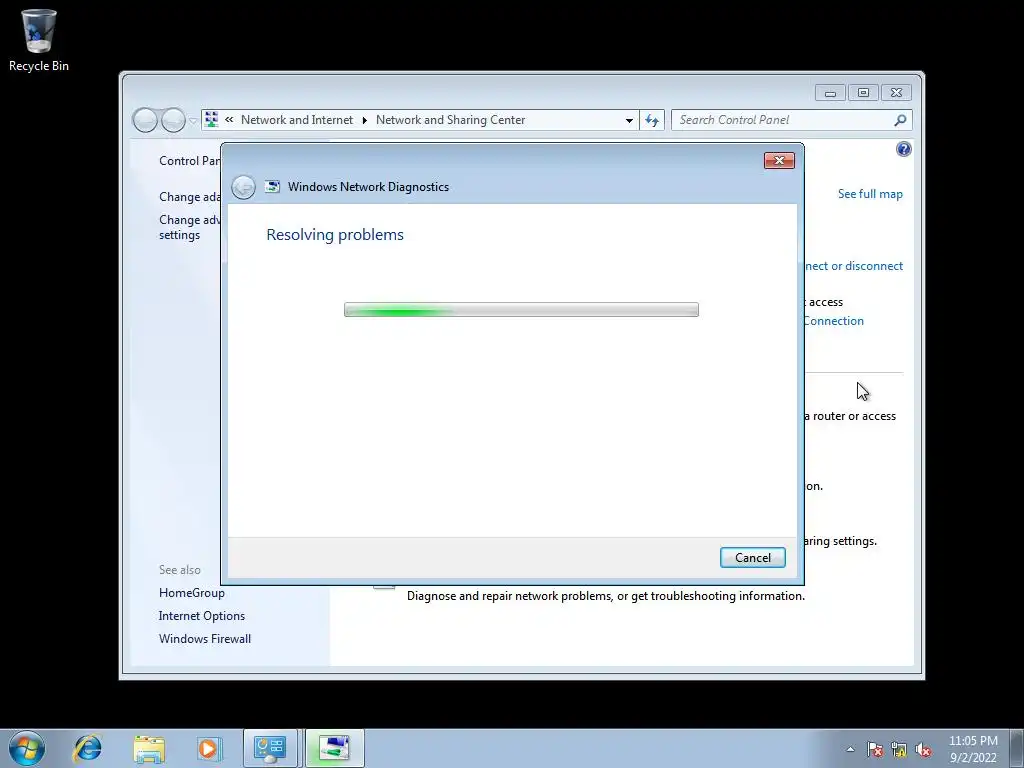Screen dimensions: 1024x768
Task: Open the See full map link
Action: pyautogui.click(x=870, y=194)
